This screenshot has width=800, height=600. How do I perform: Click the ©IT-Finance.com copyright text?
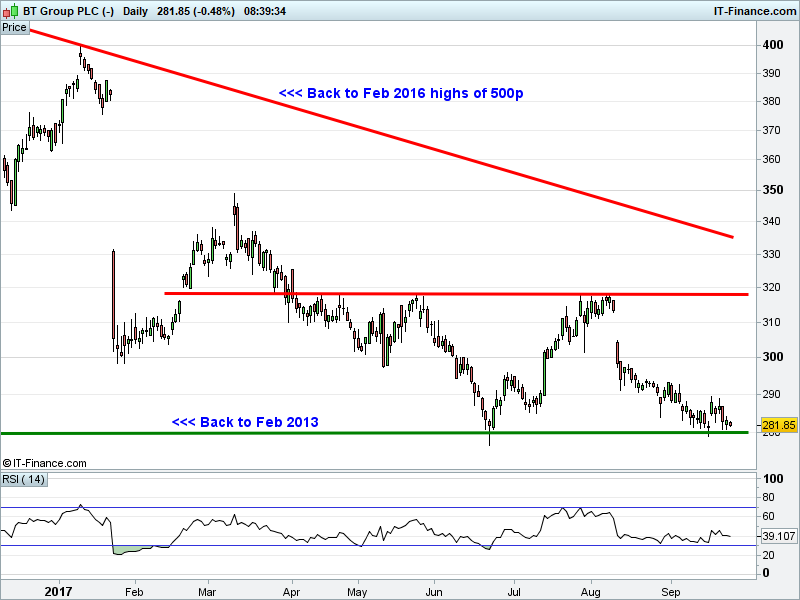pyautogui.click(x=44, y=463)
